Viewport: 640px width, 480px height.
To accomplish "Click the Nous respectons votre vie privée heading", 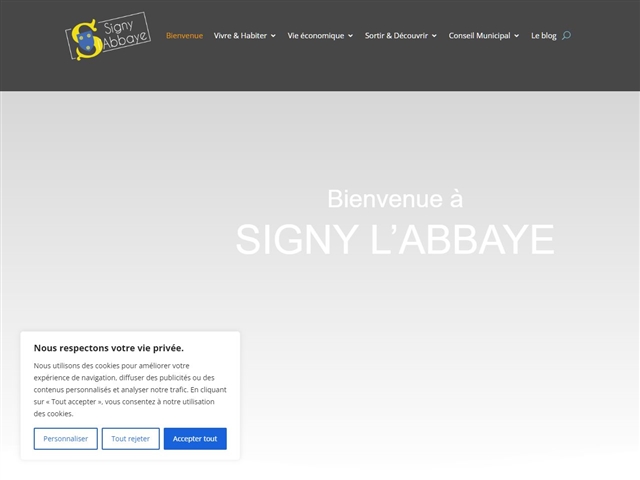I will click(109, 348).
